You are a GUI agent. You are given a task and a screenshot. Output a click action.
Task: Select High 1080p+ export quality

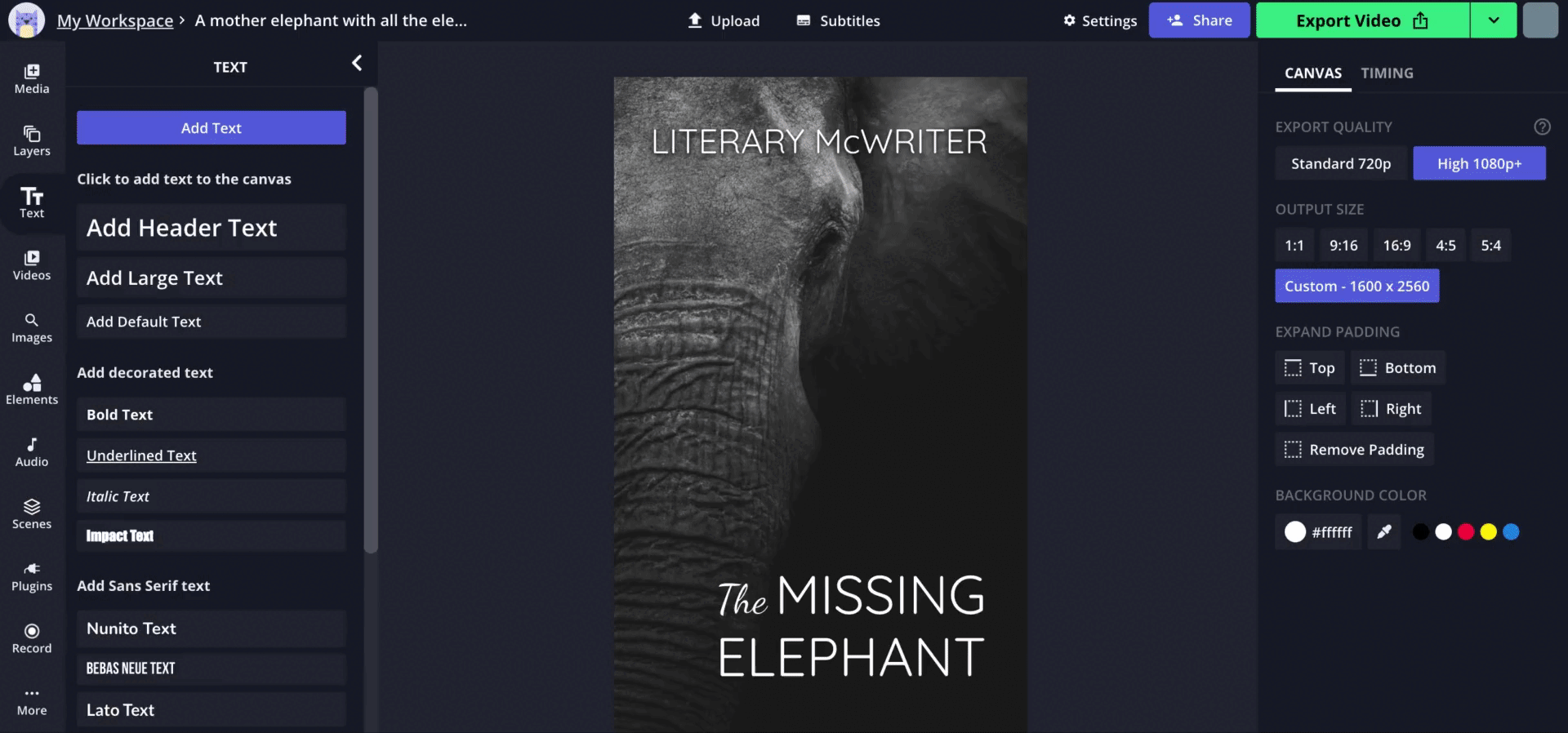point(1479,163)
